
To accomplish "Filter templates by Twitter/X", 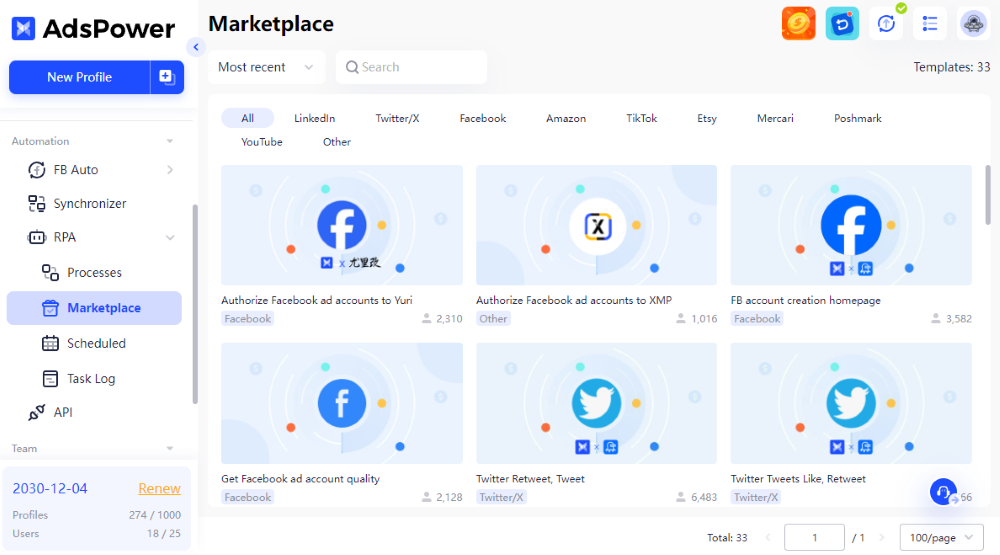I will tap(397, 118).
